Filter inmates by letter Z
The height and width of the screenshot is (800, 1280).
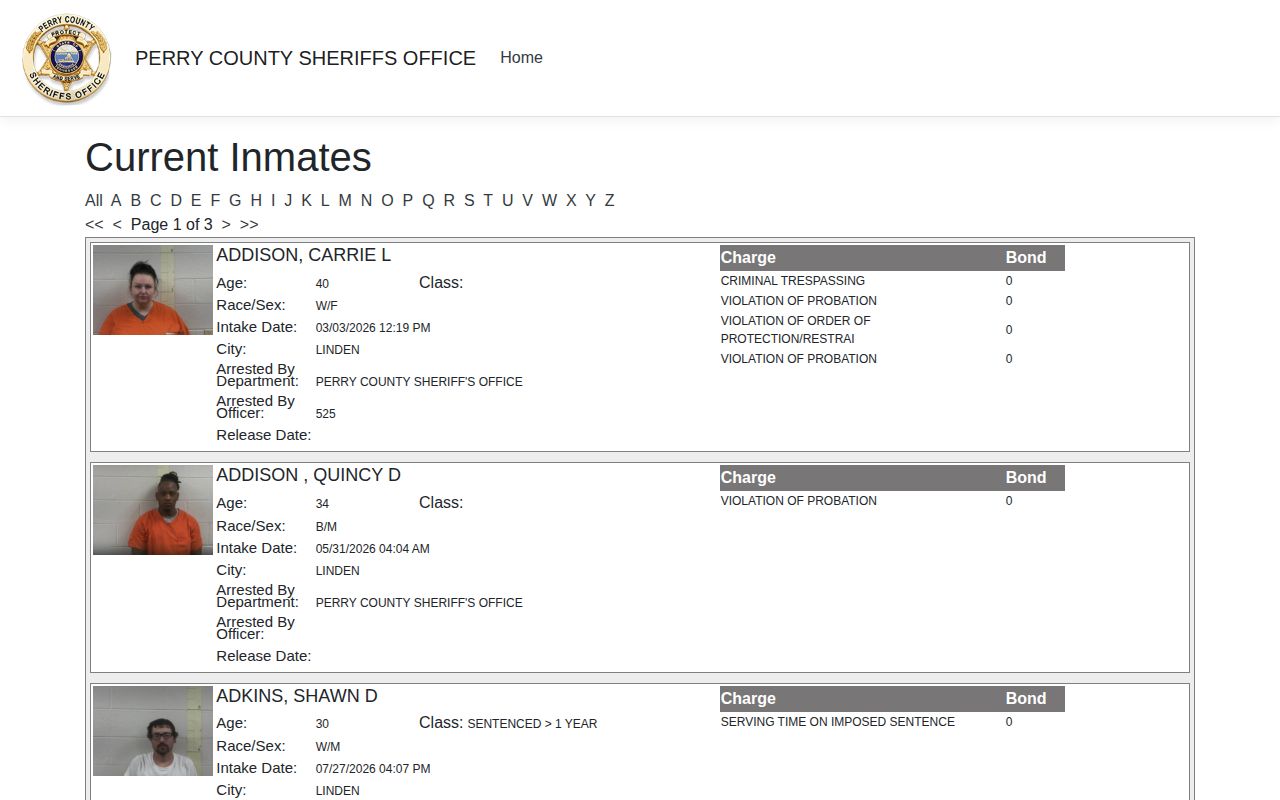[x=609, y=200]
